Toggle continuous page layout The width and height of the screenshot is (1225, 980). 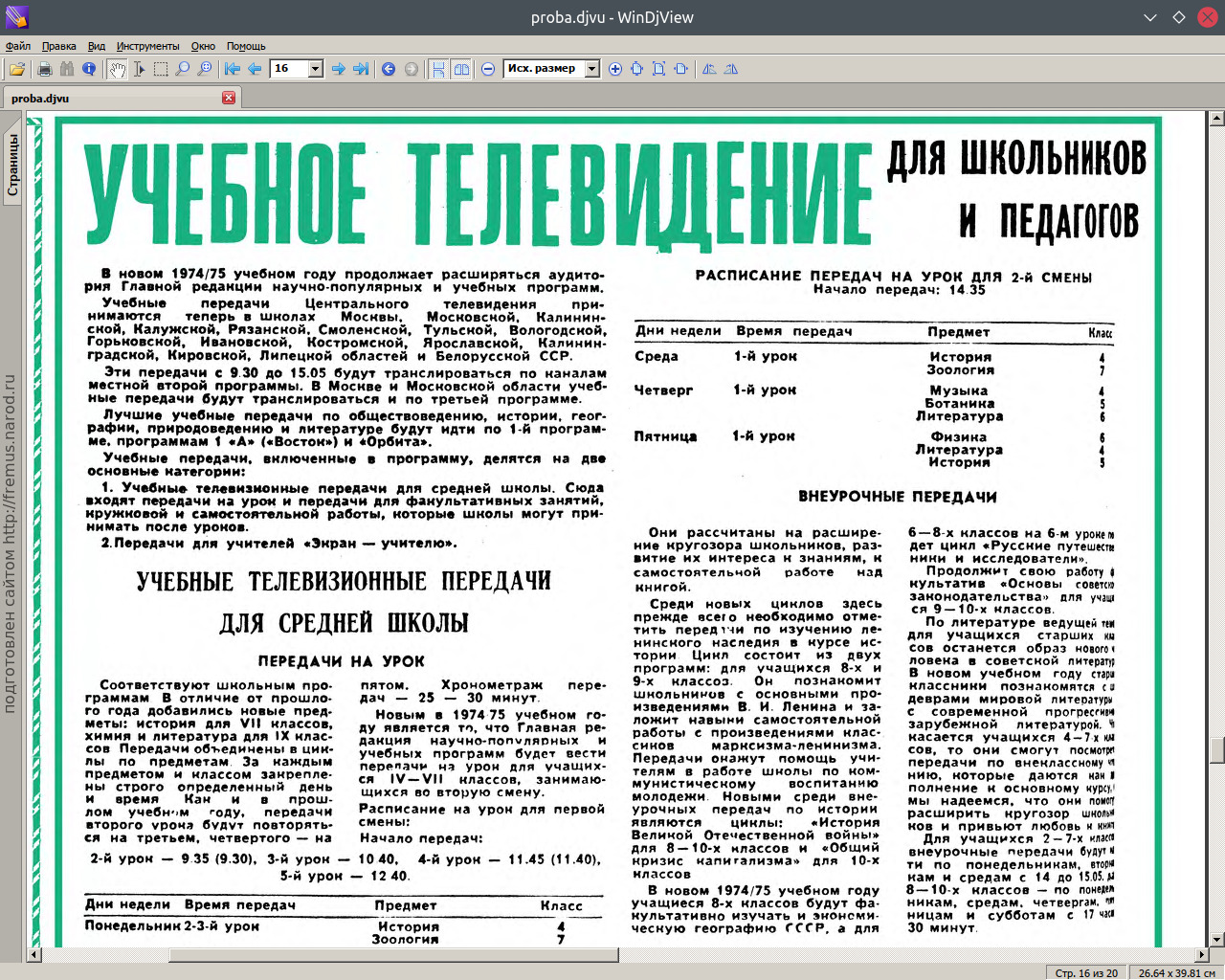438,69
